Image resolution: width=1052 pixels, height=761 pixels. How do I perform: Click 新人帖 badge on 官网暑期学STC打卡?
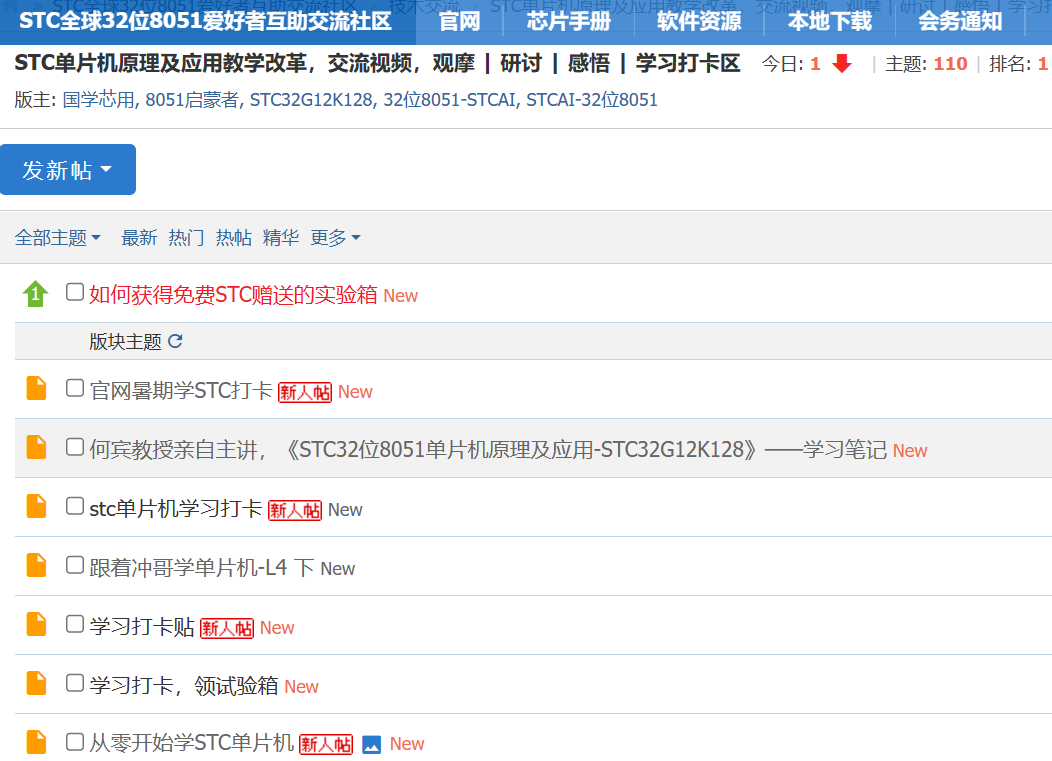click(x=305, y=392)
